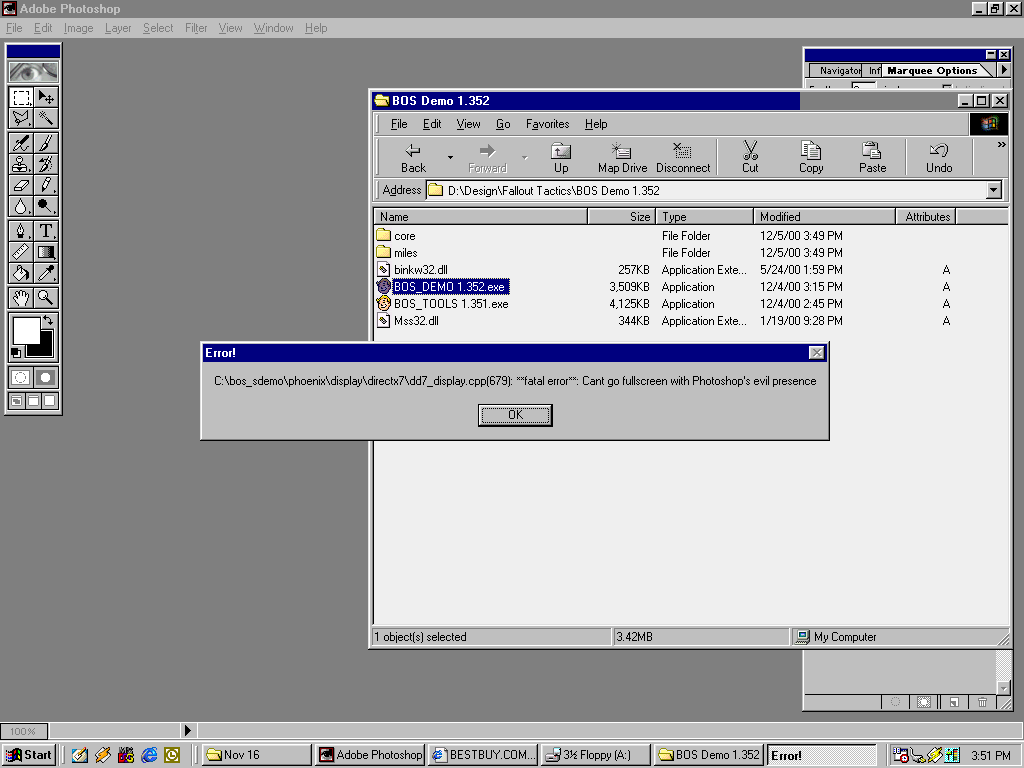
Task: Click the Back button in Explorer toolbar
Action: pos(413,158)
